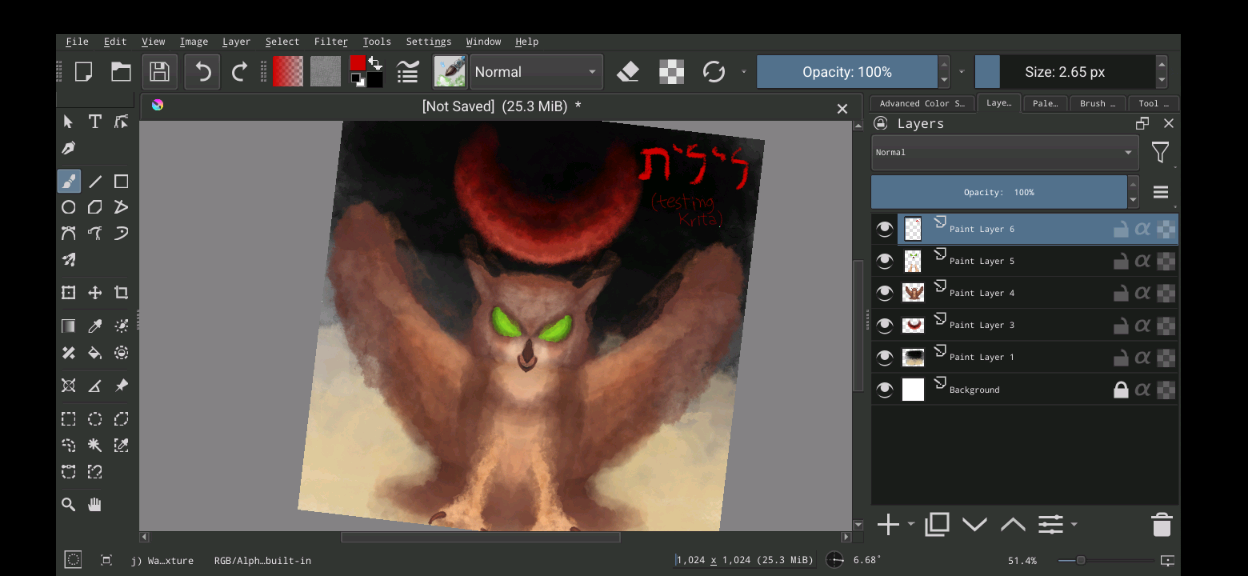The height and width of the screenshot is (576, 1248).
Task: Select the Line tool
Action: point(95,181)
